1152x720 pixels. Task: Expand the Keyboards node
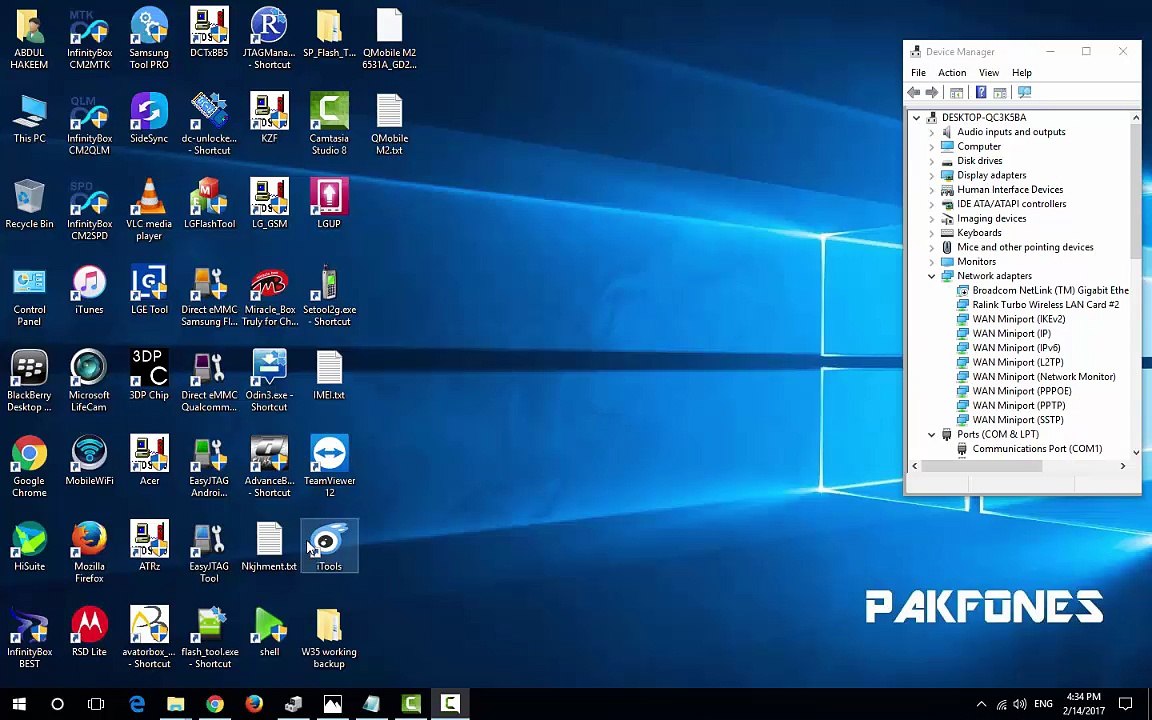(932, 233)
